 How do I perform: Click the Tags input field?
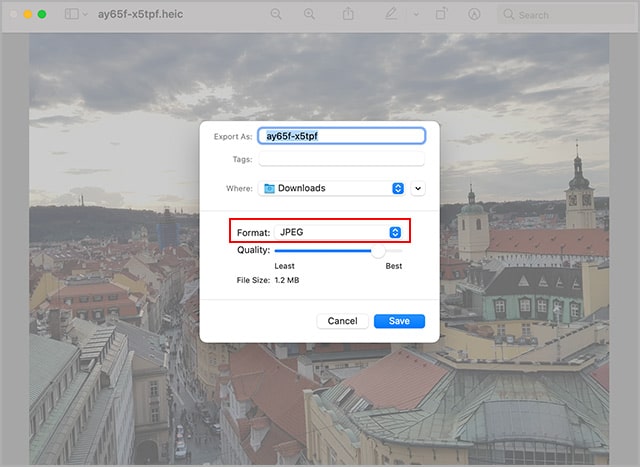coord(341,159)
